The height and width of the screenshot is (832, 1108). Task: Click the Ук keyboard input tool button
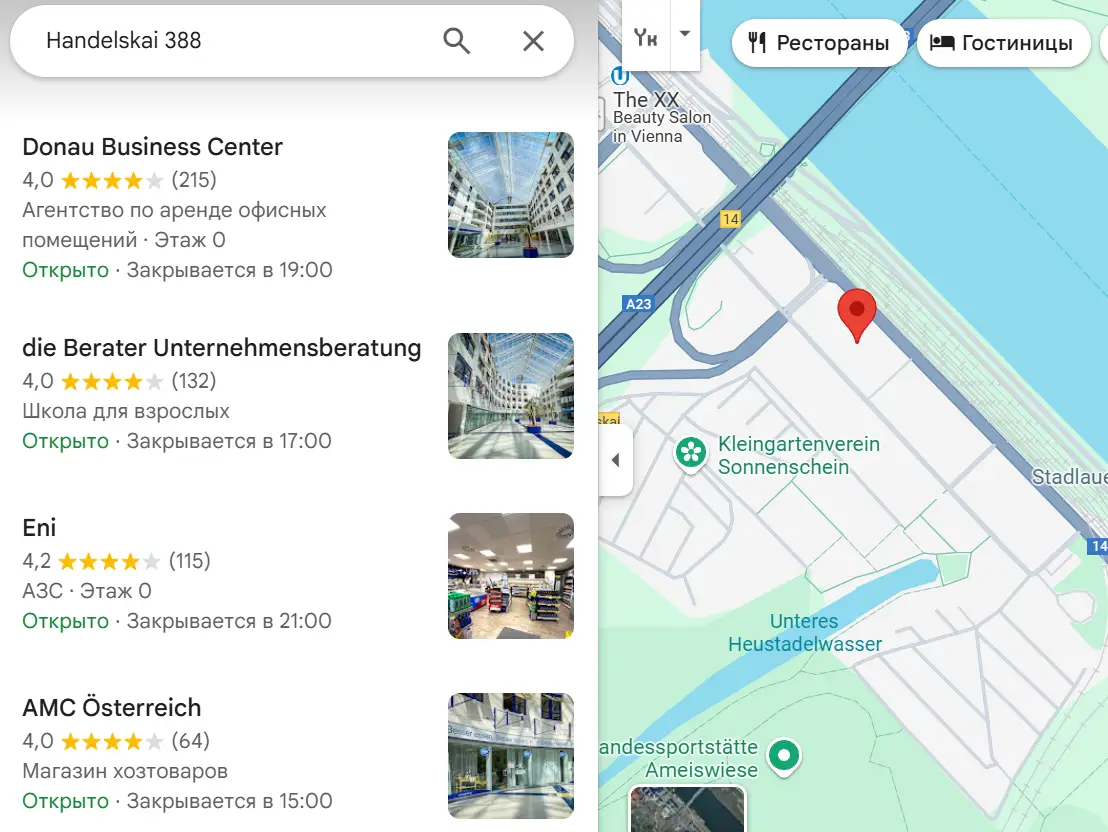point(646,37)
